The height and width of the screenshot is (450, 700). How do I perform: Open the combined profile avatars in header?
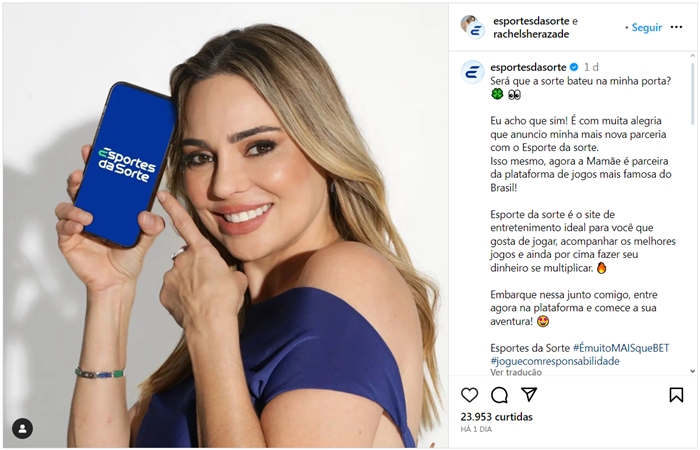pyautogui.click(x=473, y=27)
